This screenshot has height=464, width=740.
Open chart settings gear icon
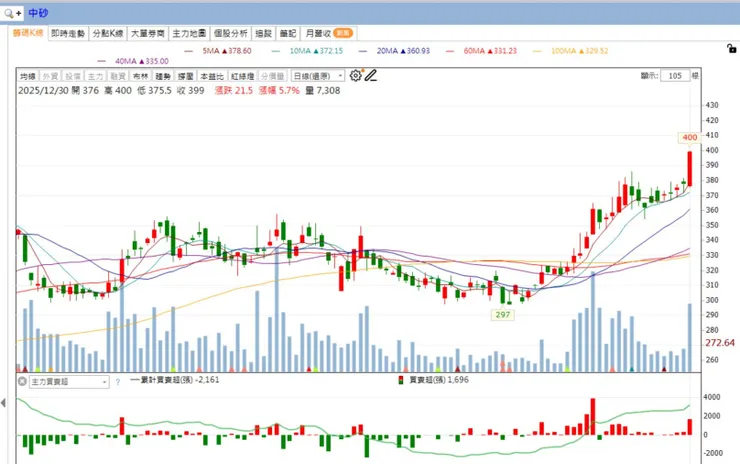tap(356, 76)
